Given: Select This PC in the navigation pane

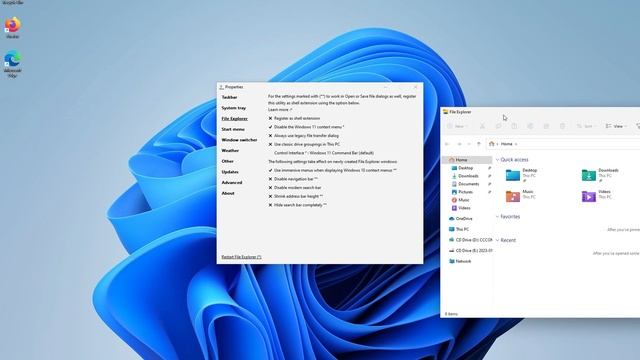Looking at the screenshot, I should (459, 229).
